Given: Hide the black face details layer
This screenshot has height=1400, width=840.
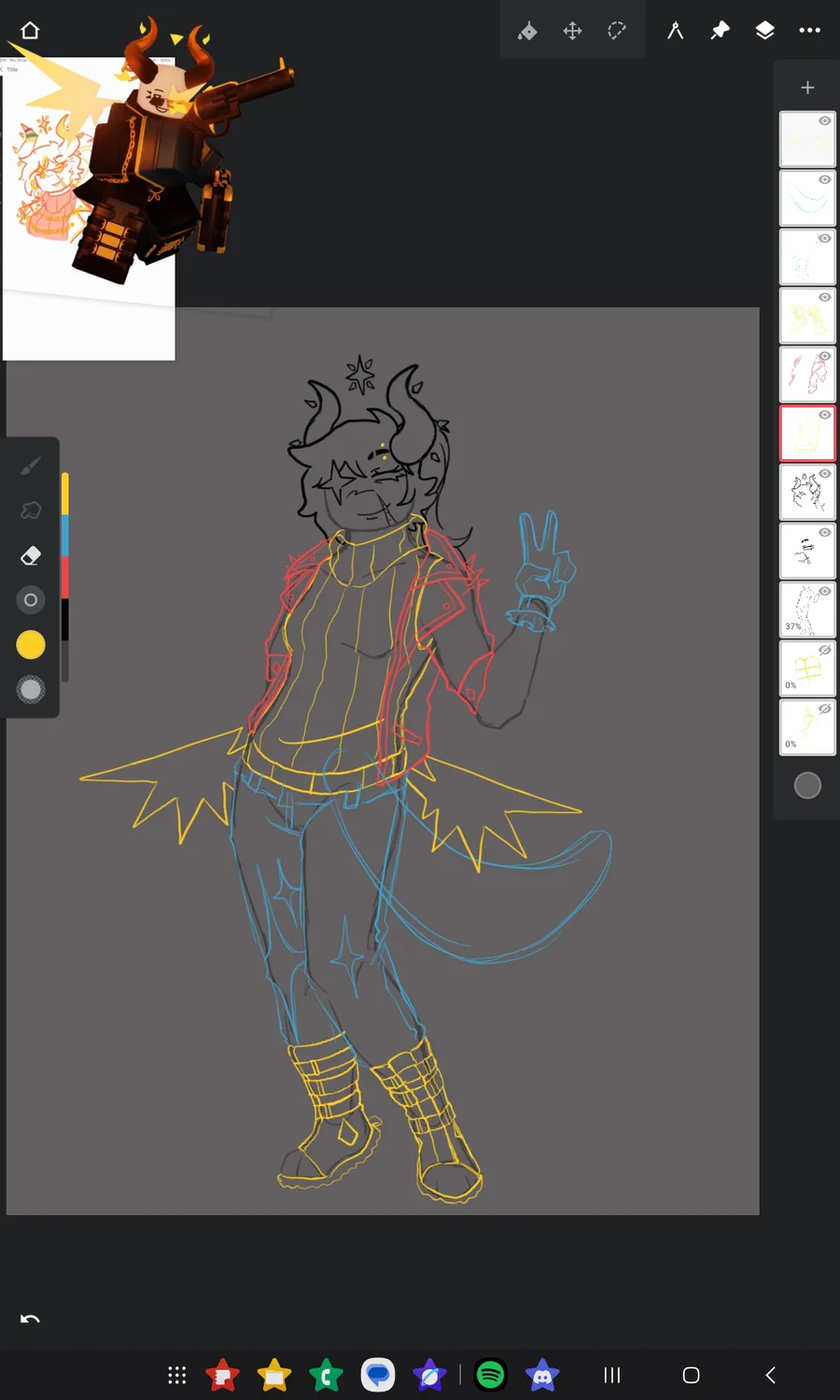Looking at the screenshot, I should tap(825, 533).
